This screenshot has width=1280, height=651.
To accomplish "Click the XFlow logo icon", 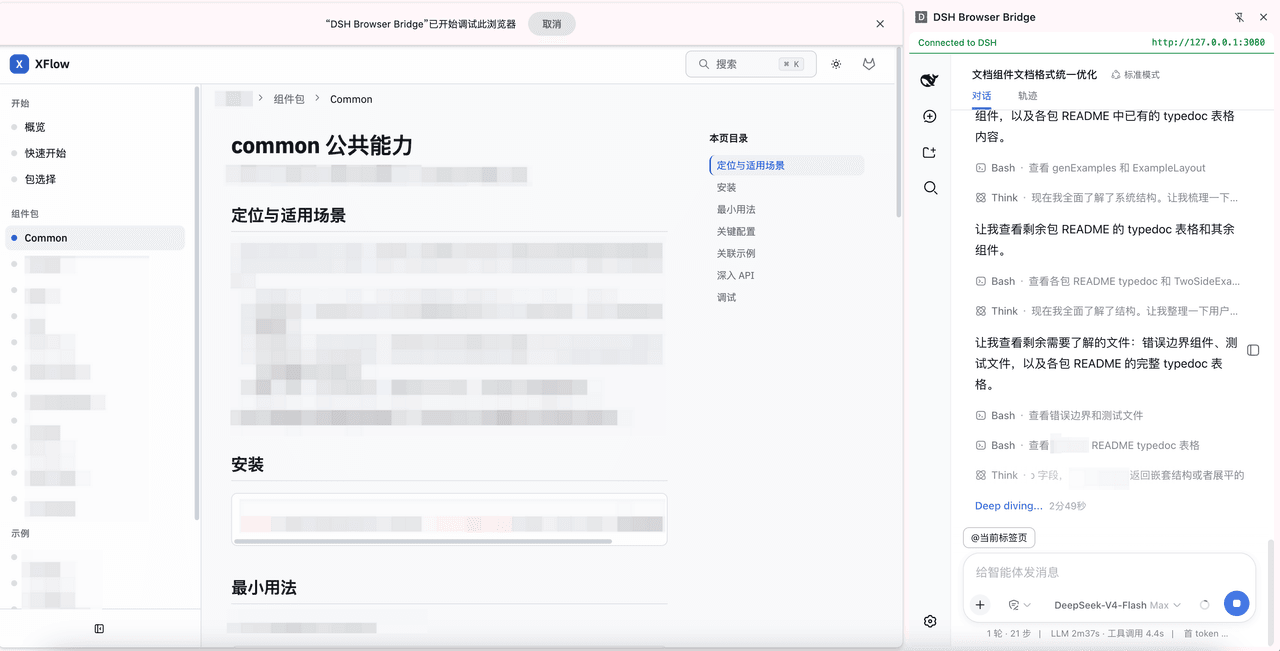I will (19, 64).
